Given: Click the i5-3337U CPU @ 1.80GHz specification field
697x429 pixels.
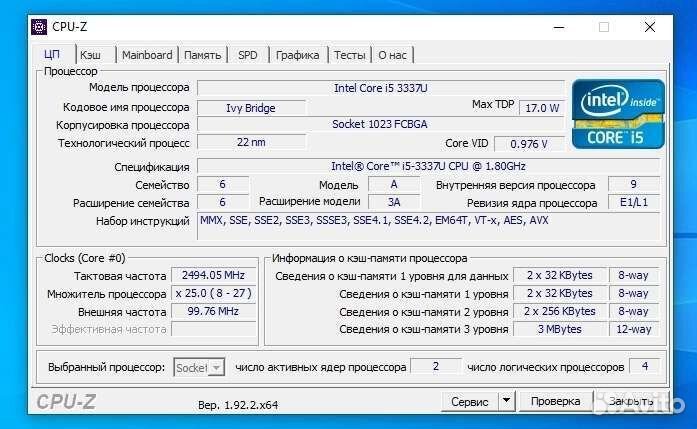Looking at the screenshot, I should [428, 166].
